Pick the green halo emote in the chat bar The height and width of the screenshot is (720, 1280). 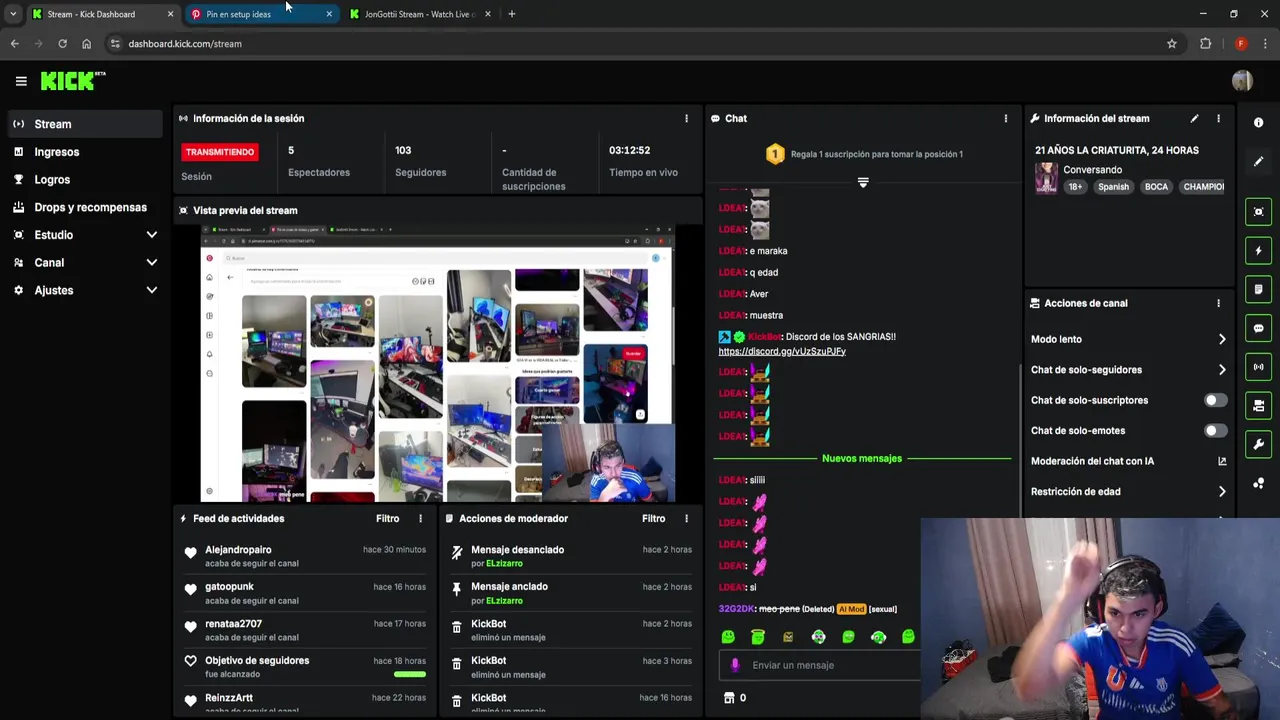(758, 637)
